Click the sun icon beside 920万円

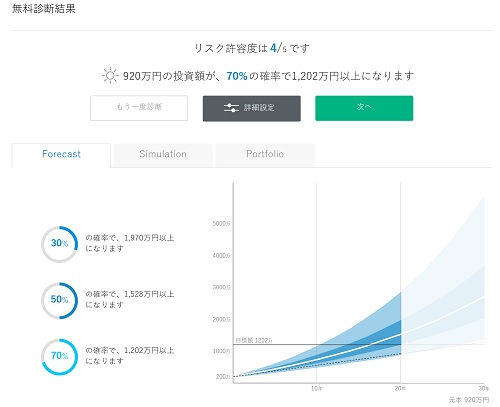(x=110, y=76)
